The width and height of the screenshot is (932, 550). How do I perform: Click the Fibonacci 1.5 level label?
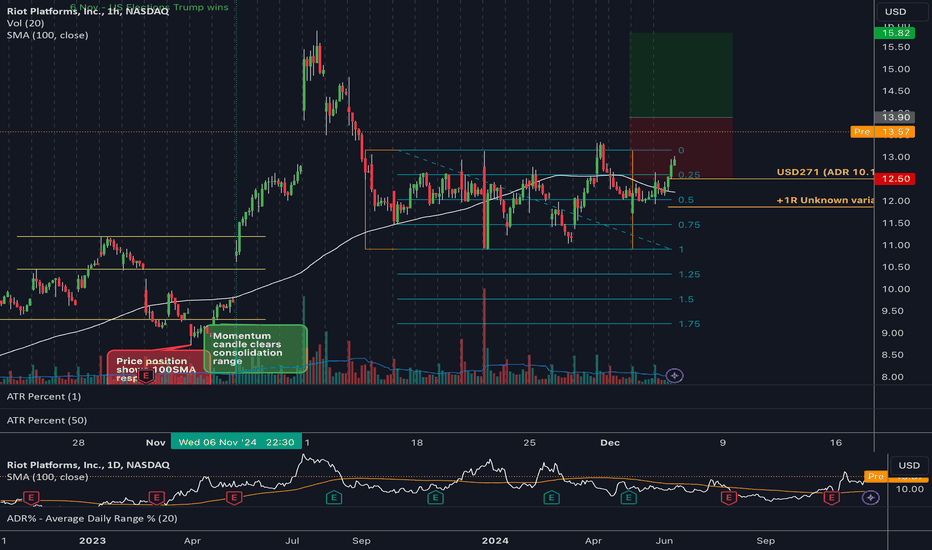[x=686, y=299]
